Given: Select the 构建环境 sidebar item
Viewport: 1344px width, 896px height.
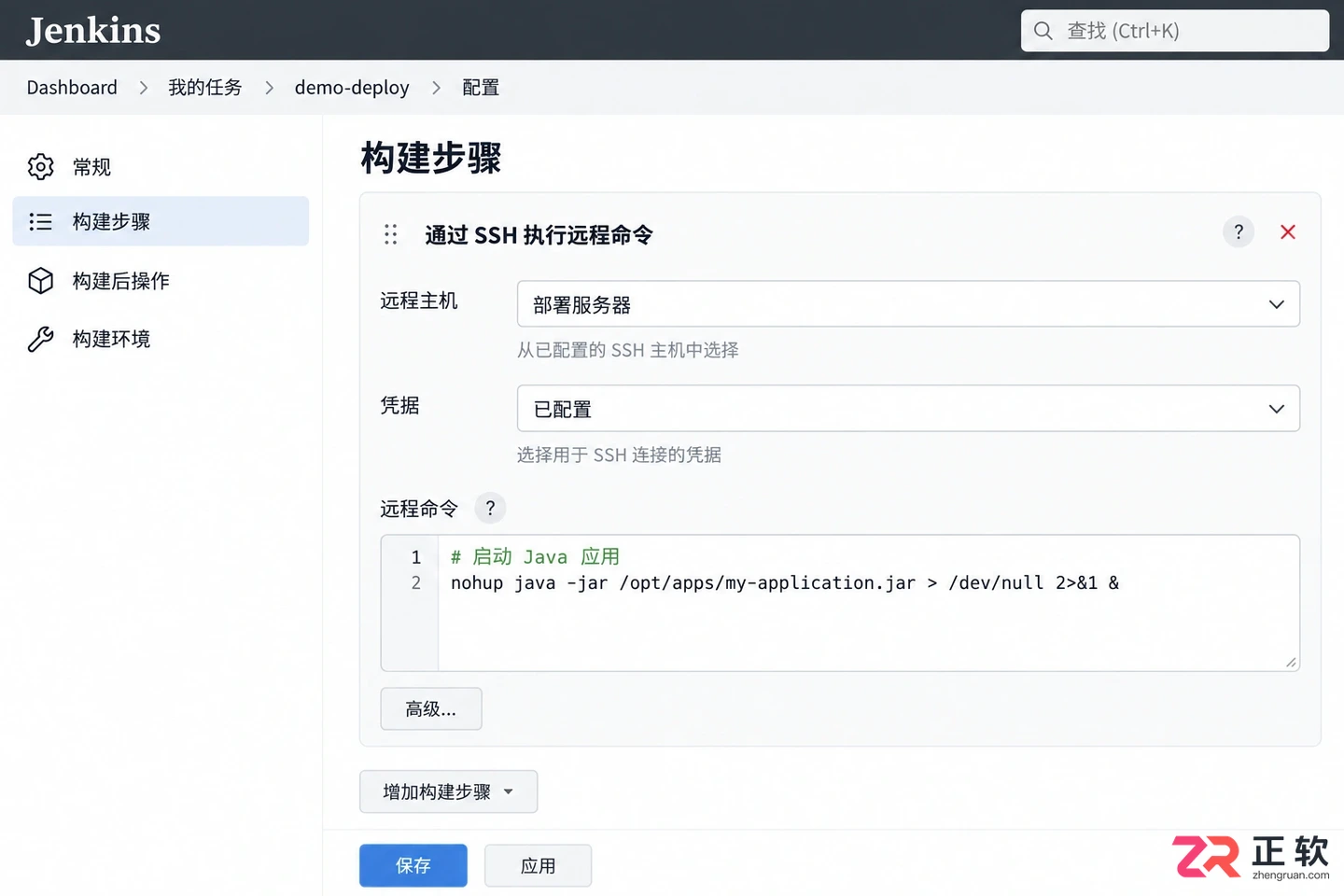Looking at the screenshot, I should [x=161, y=339].
